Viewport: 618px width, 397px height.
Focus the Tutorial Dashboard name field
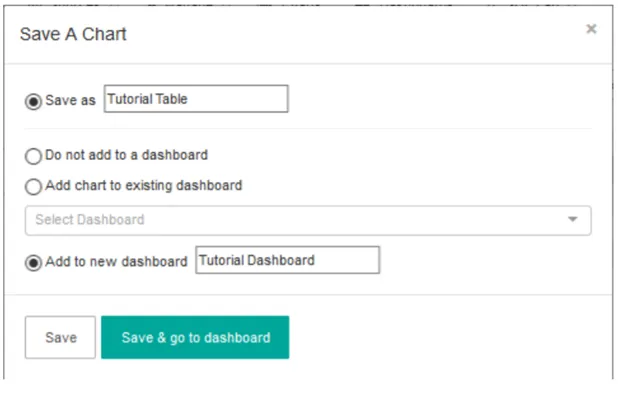(287, 260)
